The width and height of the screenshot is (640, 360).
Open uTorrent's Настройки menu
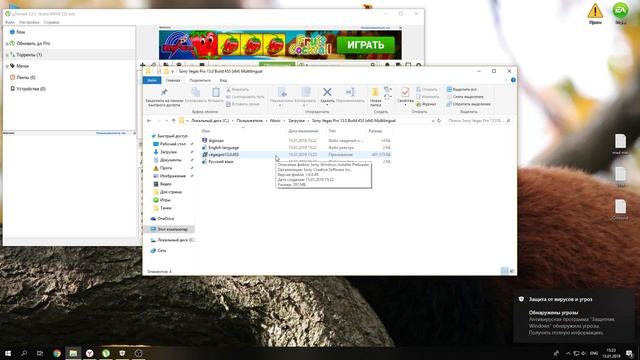click(29, 22)
